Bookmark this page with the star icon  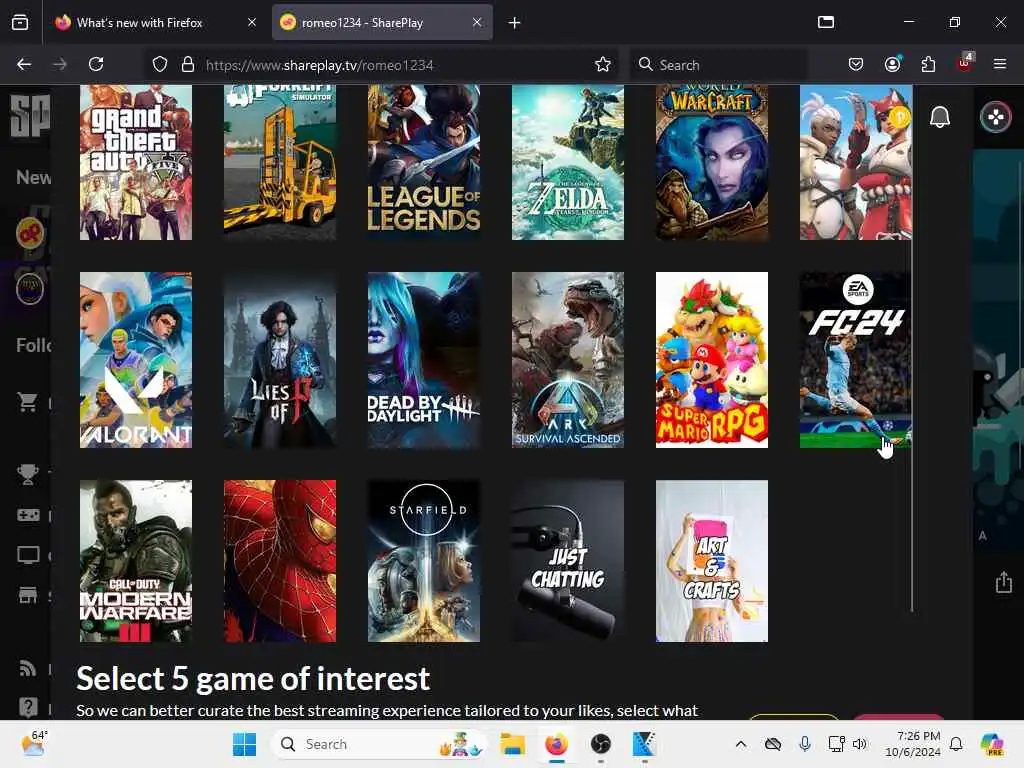pos(603,64)
